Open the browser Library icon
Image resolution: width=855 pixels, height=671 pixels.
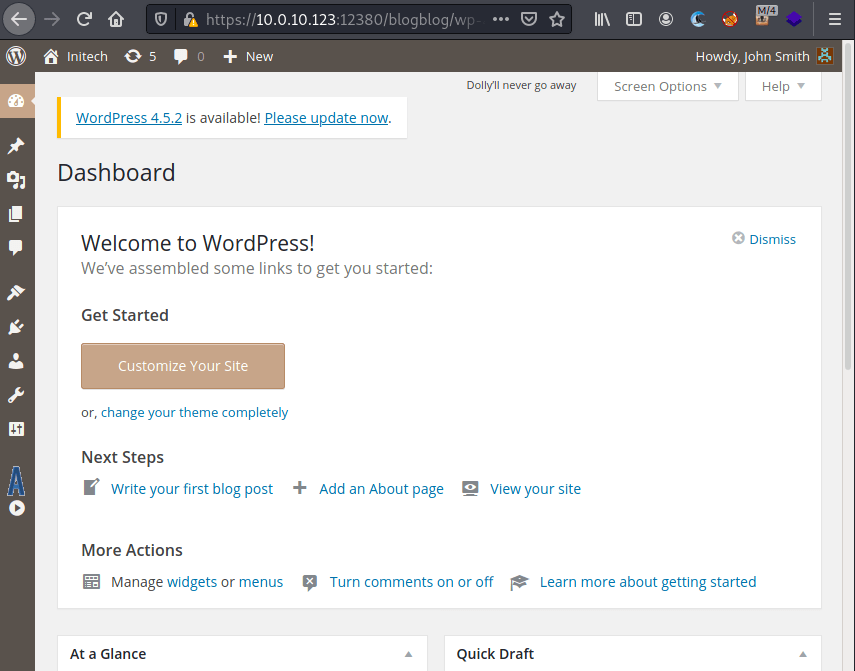click(602, 20)
